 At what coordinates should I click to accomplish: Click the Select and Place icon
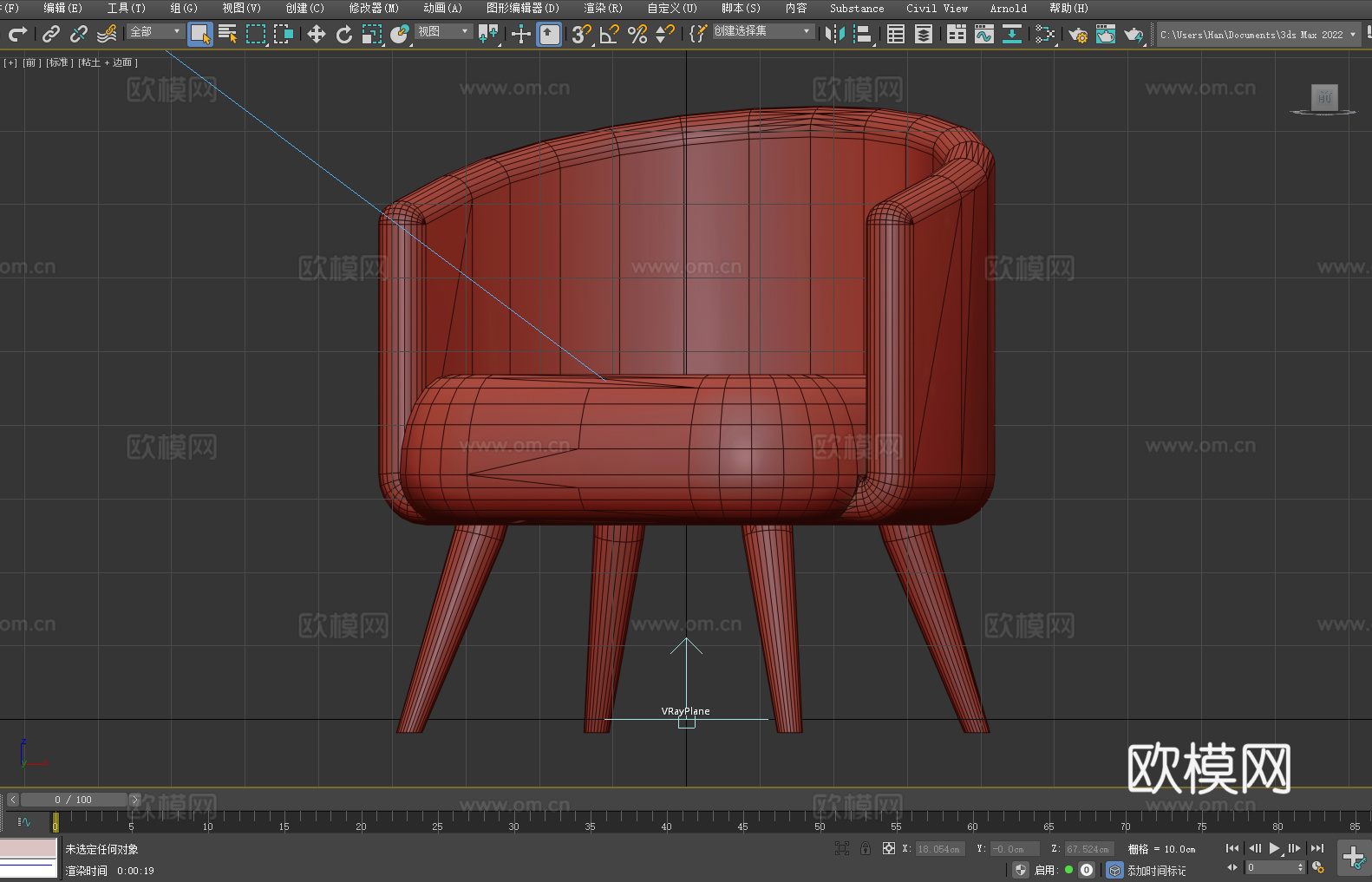400,34
